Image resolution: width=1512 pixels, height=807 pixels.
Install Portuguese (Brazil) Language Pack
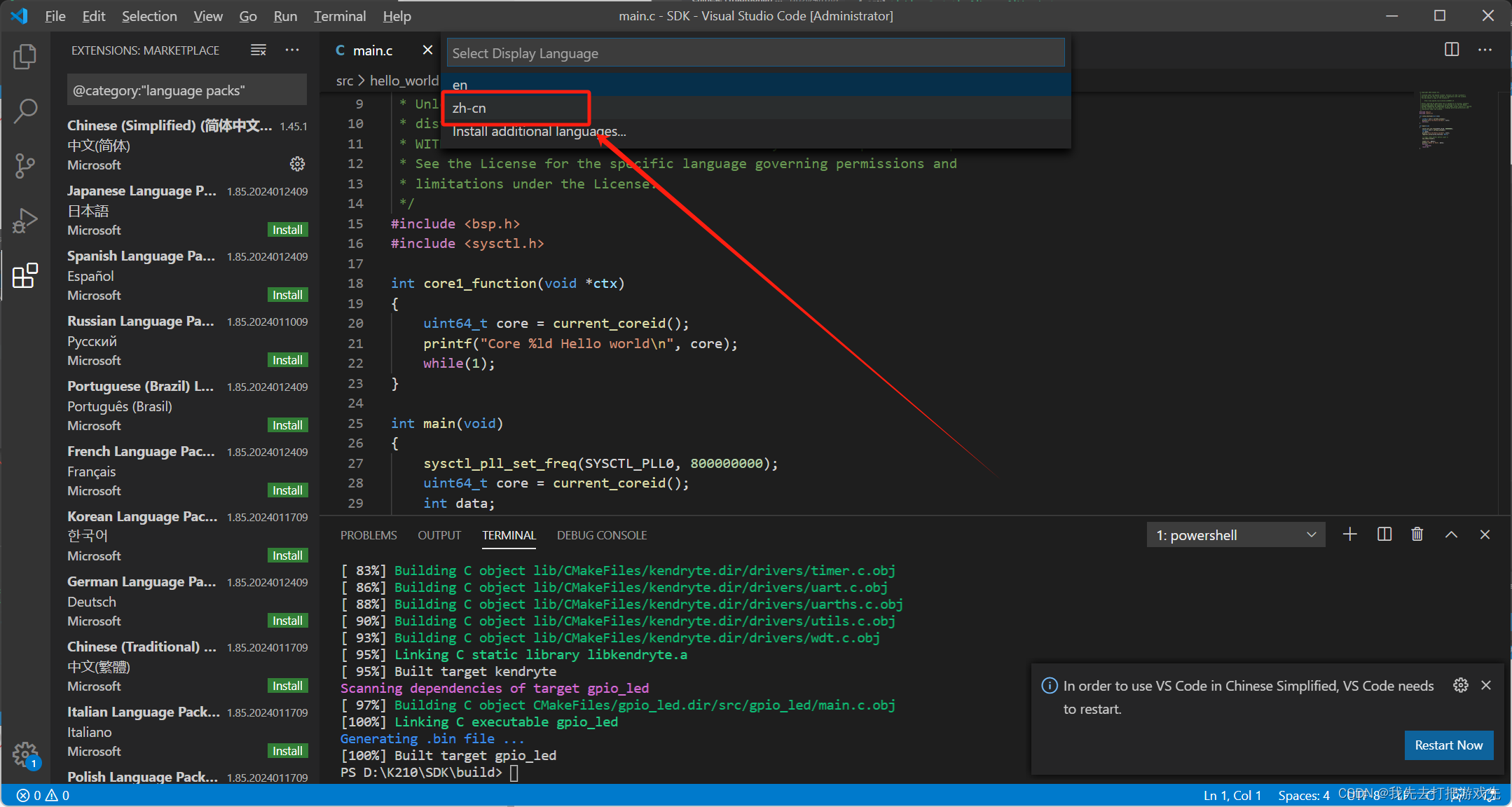288,425
